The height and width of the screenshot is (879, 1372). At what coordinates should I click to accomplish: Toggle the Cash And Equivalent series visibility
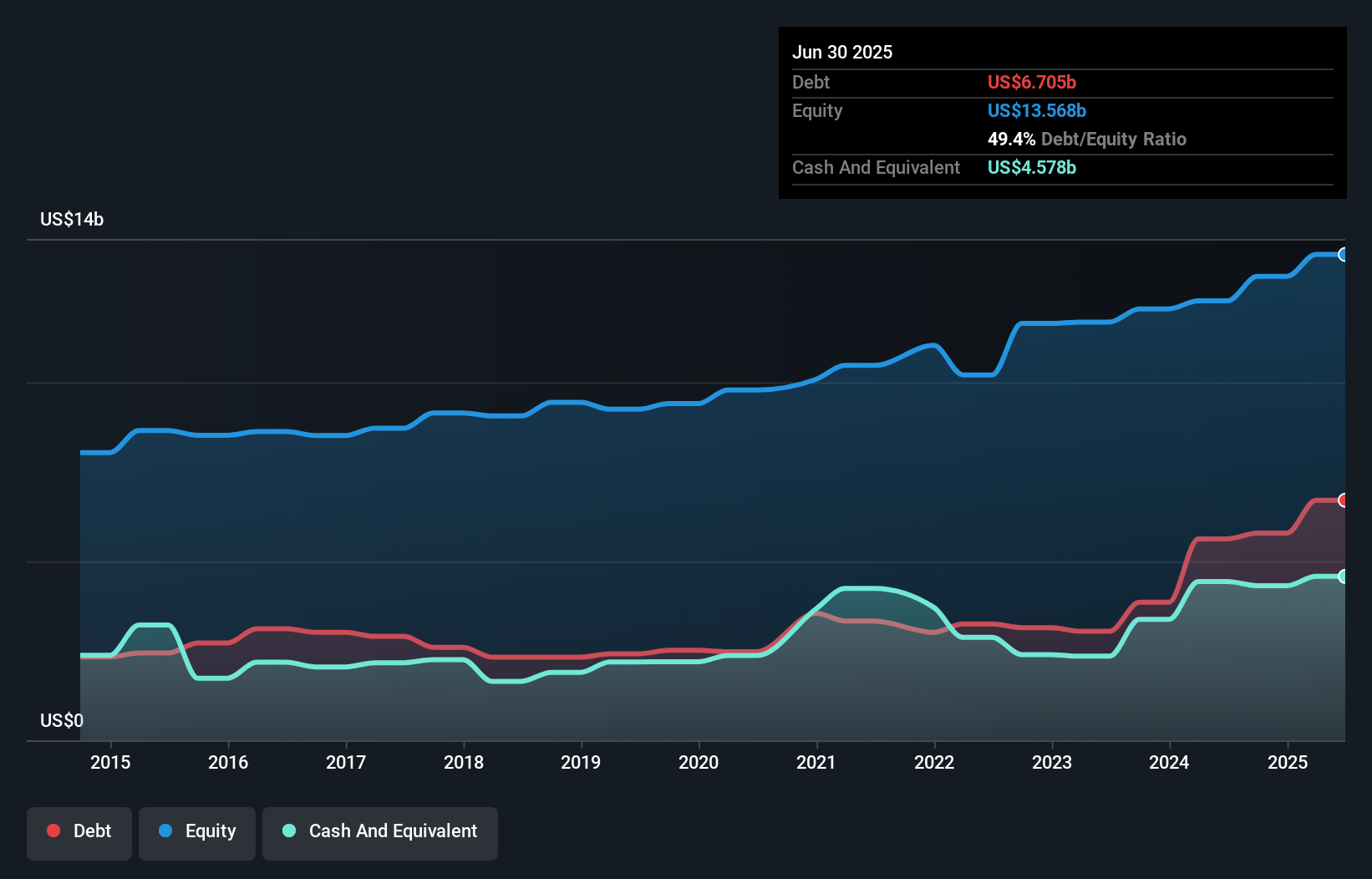click(380, 832)
